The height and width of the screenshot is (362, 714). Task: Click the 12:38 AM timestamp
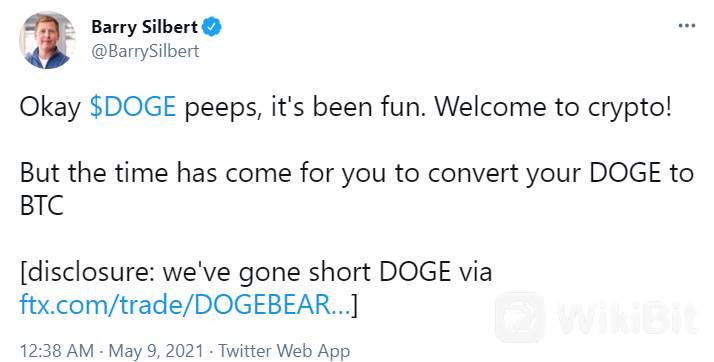[56, 351]
